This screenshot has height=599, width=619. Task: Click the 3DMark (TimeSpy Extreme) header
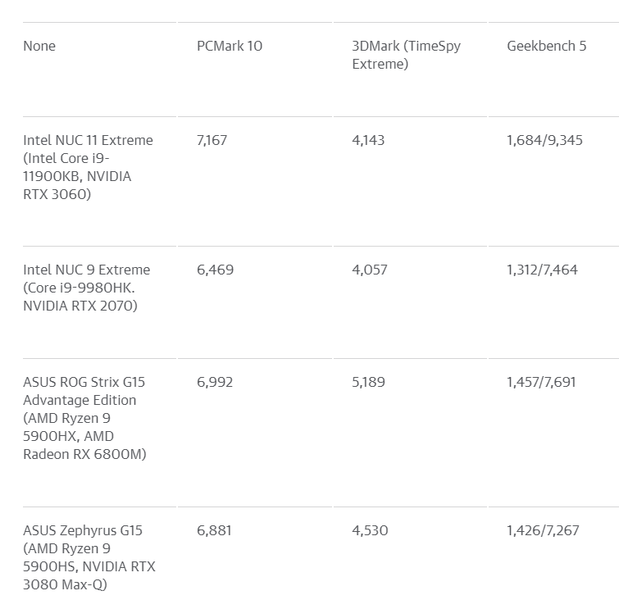point(406,55)
